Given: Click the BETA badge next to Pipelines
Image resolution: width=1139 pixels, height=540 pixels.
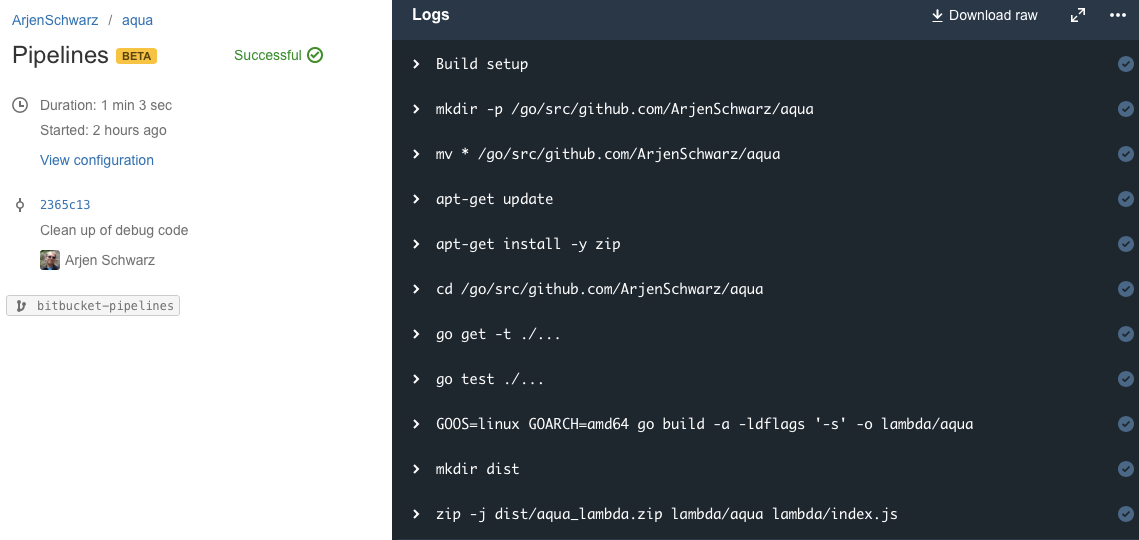Looking at the screenshot, I should (137, 56).
